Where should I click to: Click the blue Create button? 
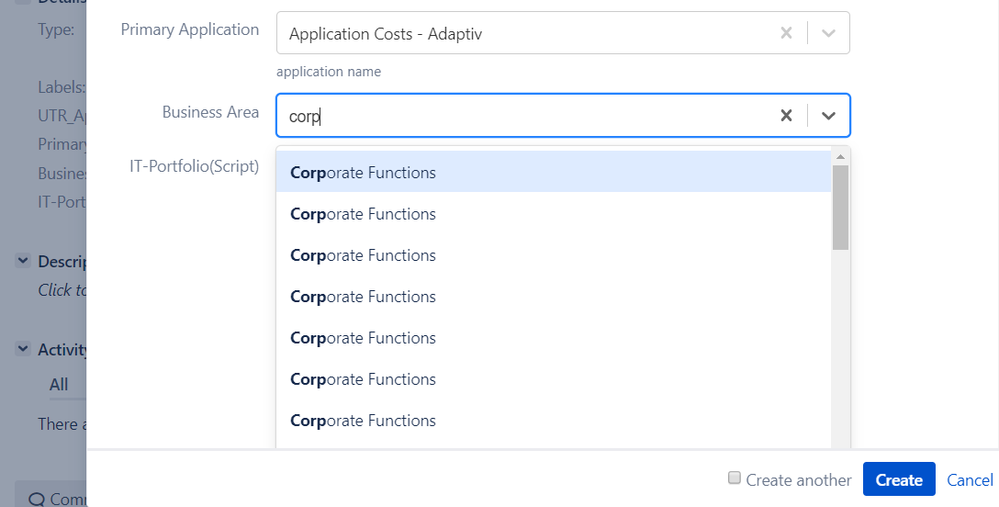pos(899,479)
